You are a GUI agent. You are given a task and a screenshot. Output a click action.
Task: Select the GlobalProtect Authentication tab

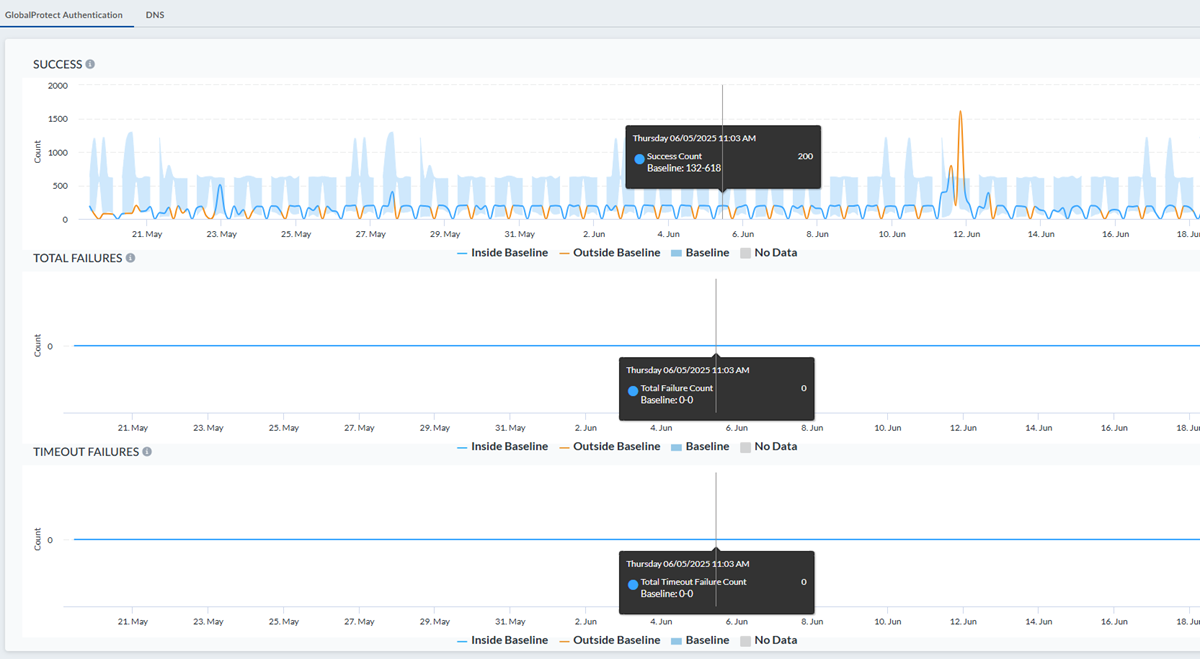click(64, 15)
